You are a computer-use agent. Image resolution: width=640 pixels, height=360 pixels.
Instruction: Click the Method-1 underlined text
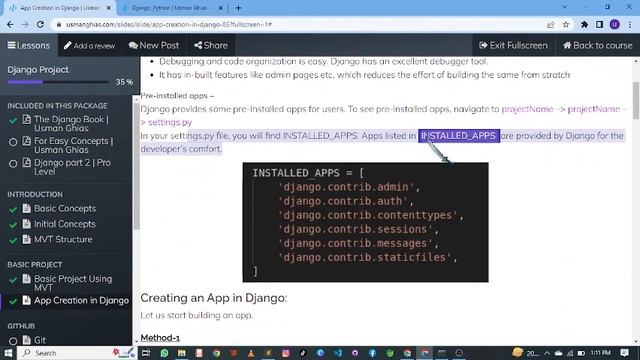160,338
